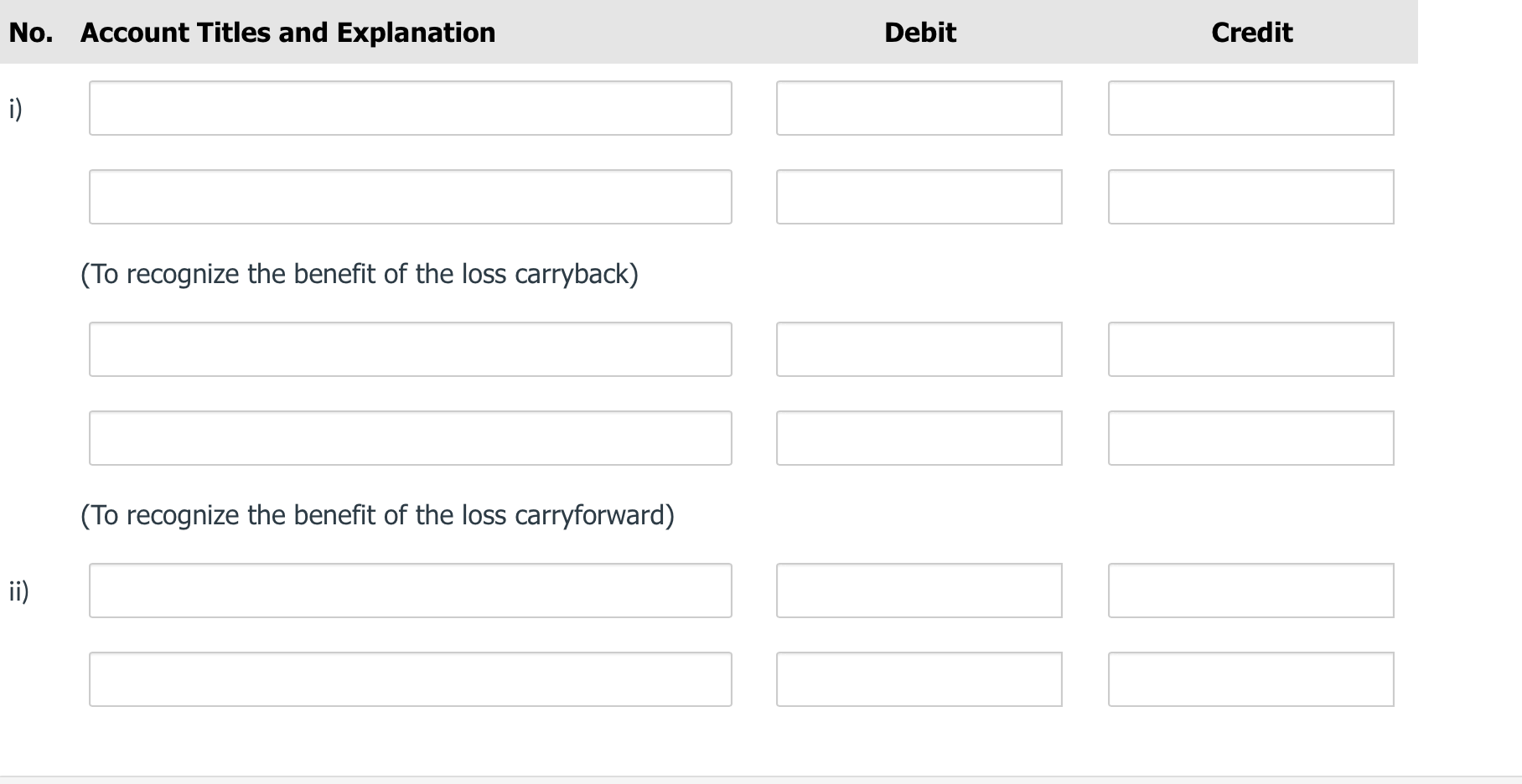Click Credit field on carryforward entry's second line
The height and width of the screenshot is (784, 1522).
pos(1250,438)
